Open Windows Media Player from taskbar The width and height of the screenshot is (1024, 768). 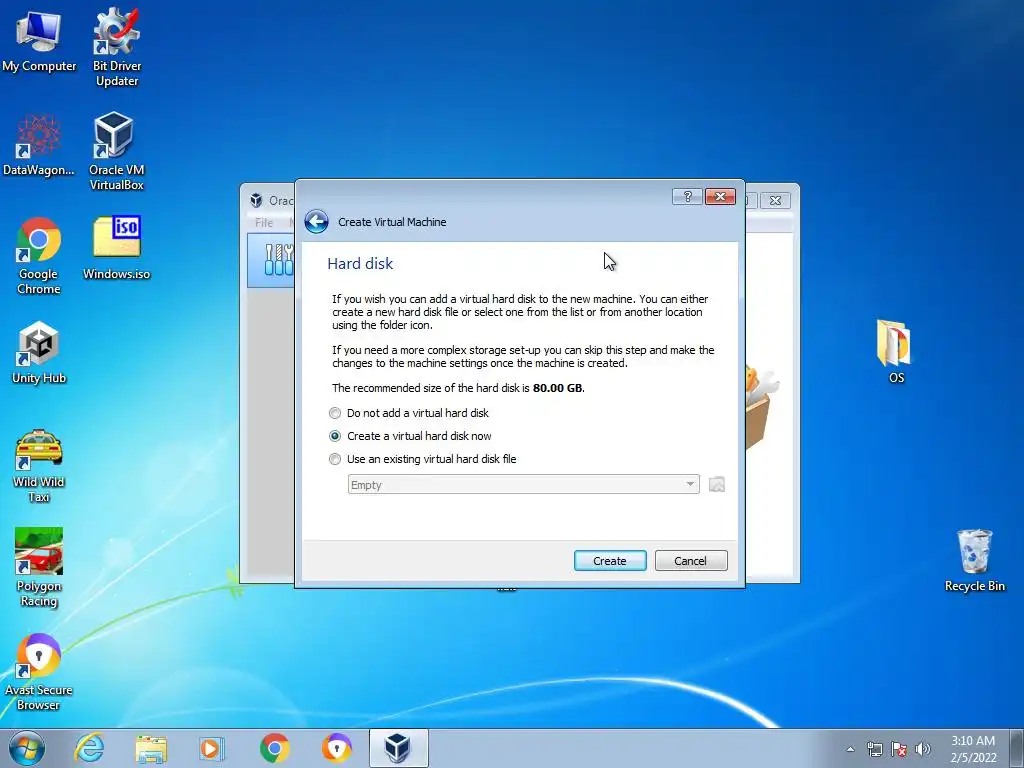(x=212, y=748)
